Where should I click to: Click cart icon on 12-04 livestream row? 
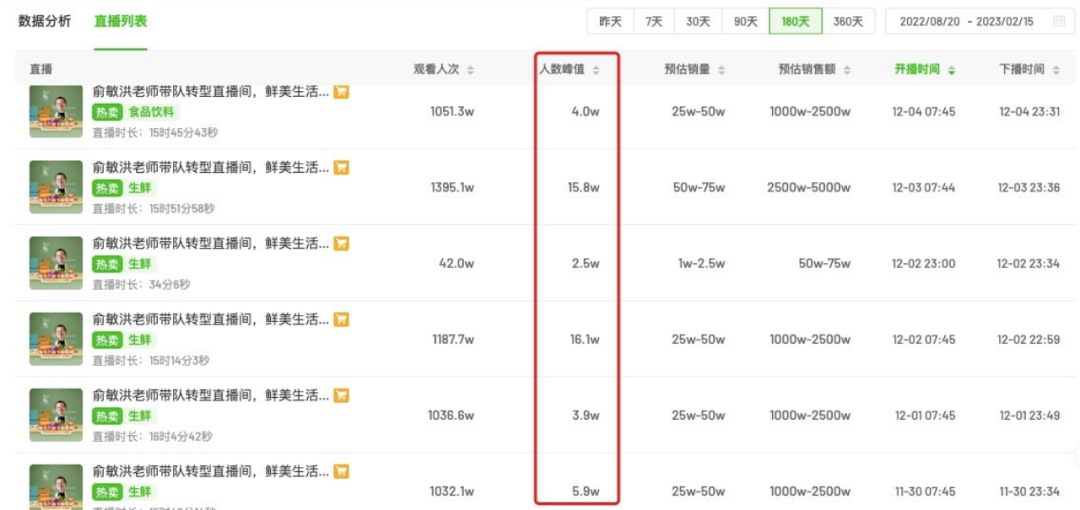[341, 92]
